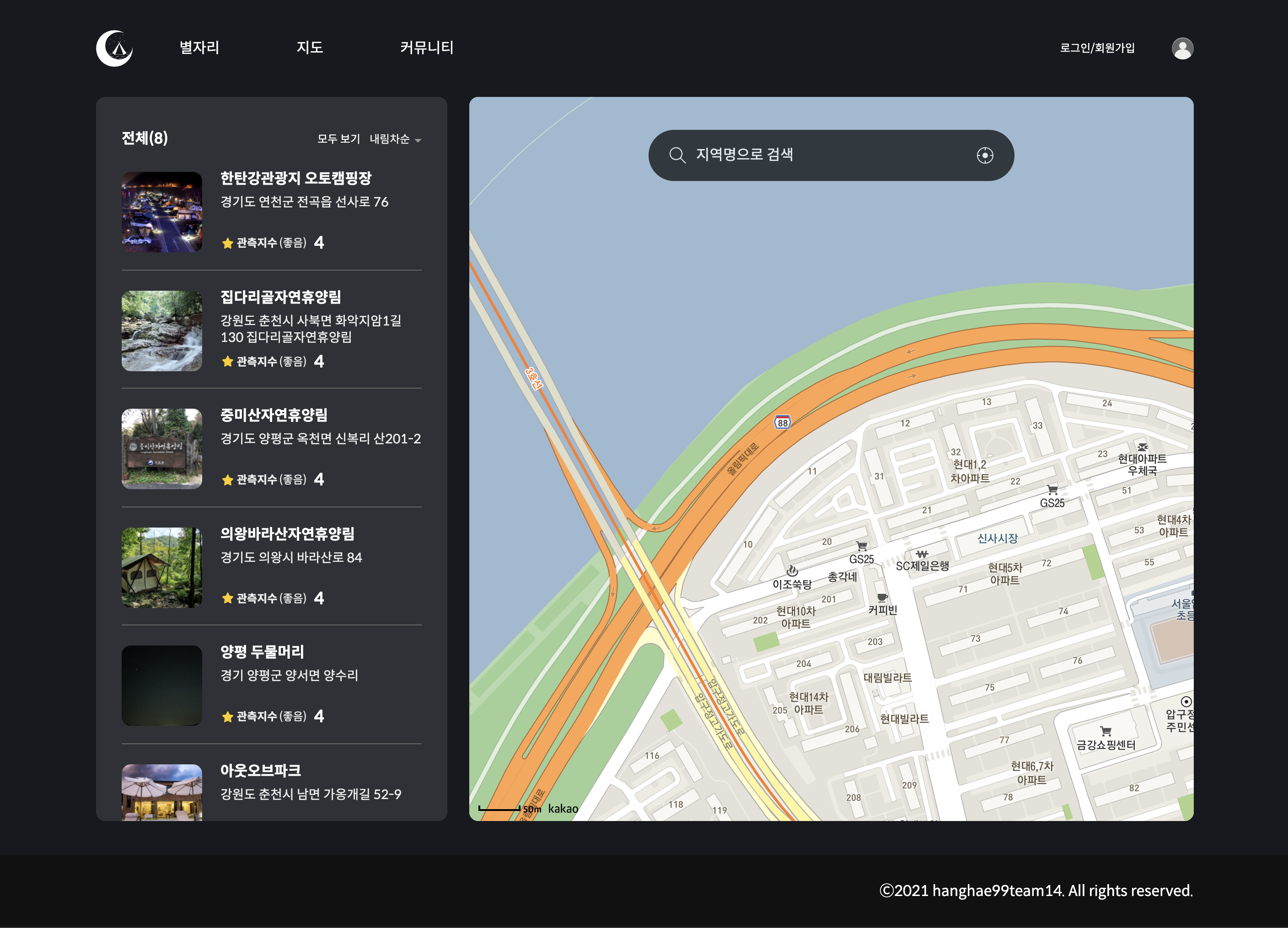
Task: Expand the 내림차순 sort dropdown
Action: point(395,139)
